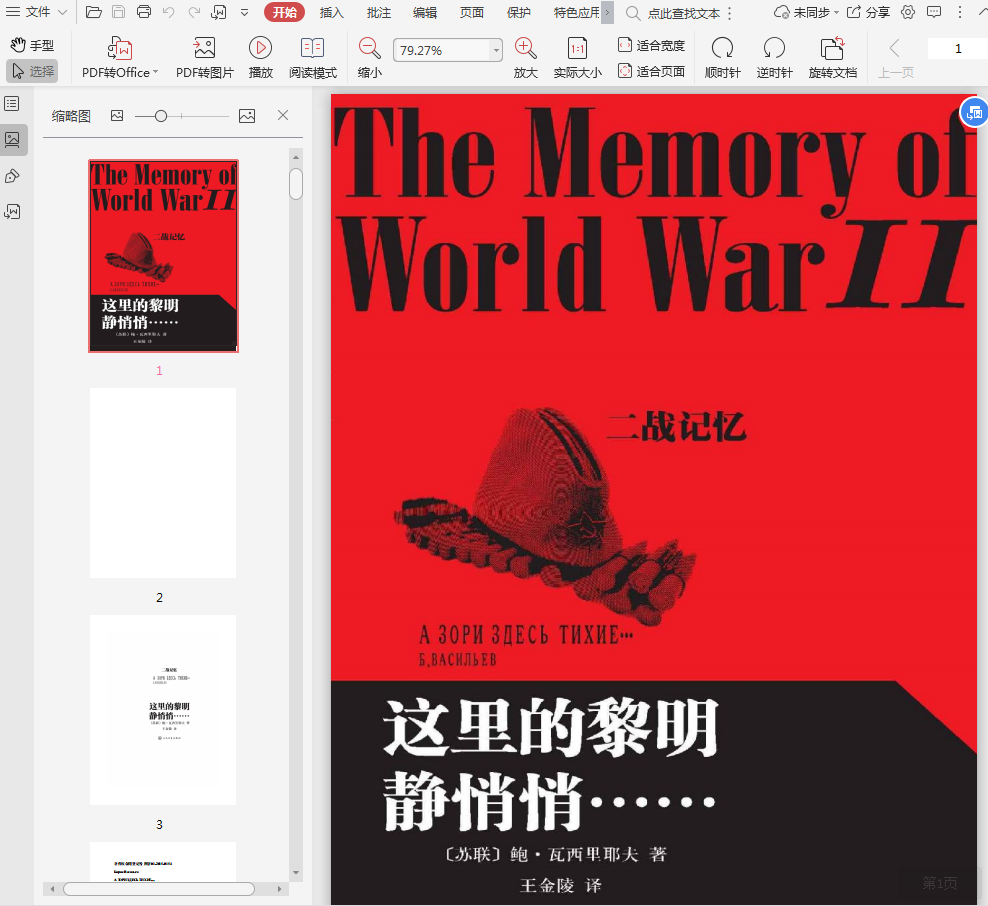
Task: Click the page number input box
Action: (958, 49)
